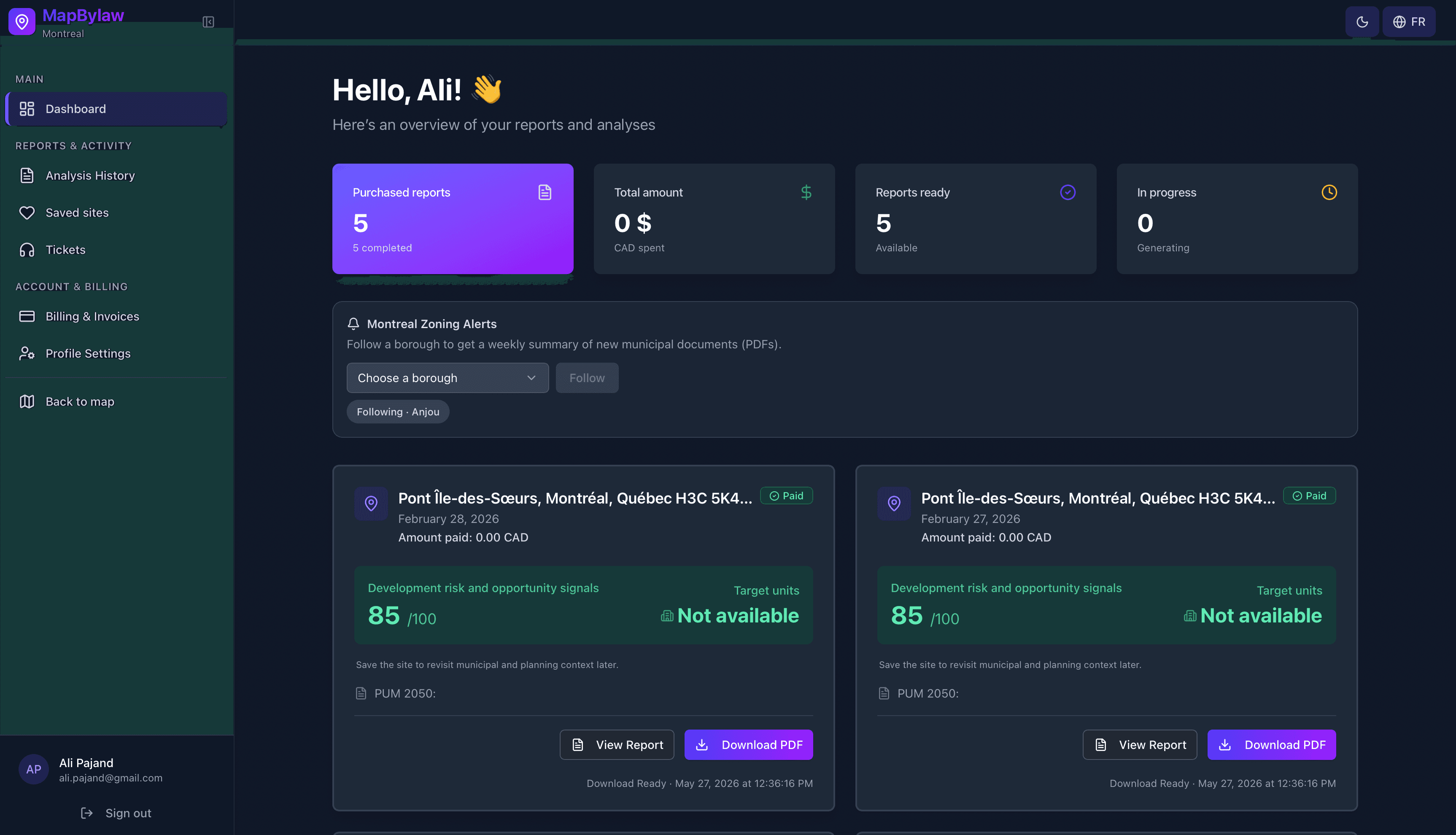This screenshot has height=835, width=1456.
Task: Go to Saved sites
Action: pos(116,213)
